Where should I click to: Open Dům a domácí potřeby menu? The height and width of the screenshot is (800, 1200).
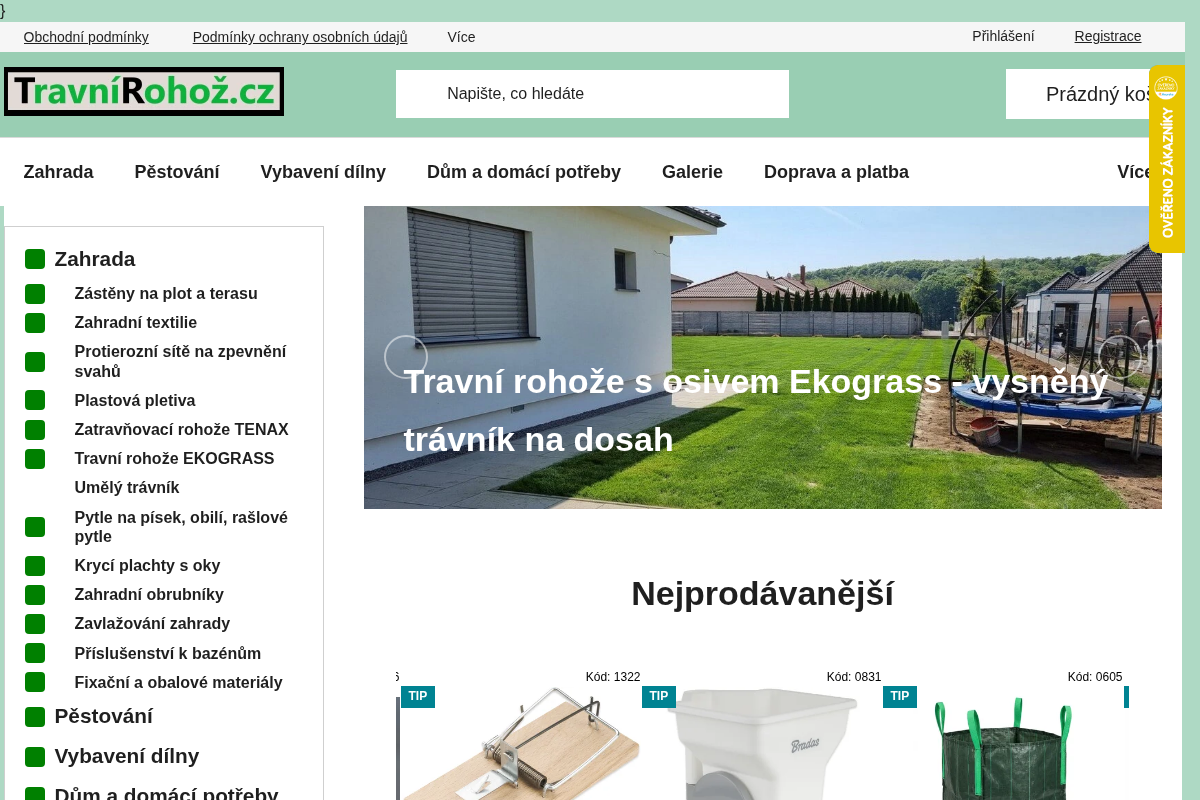point(524,172)
